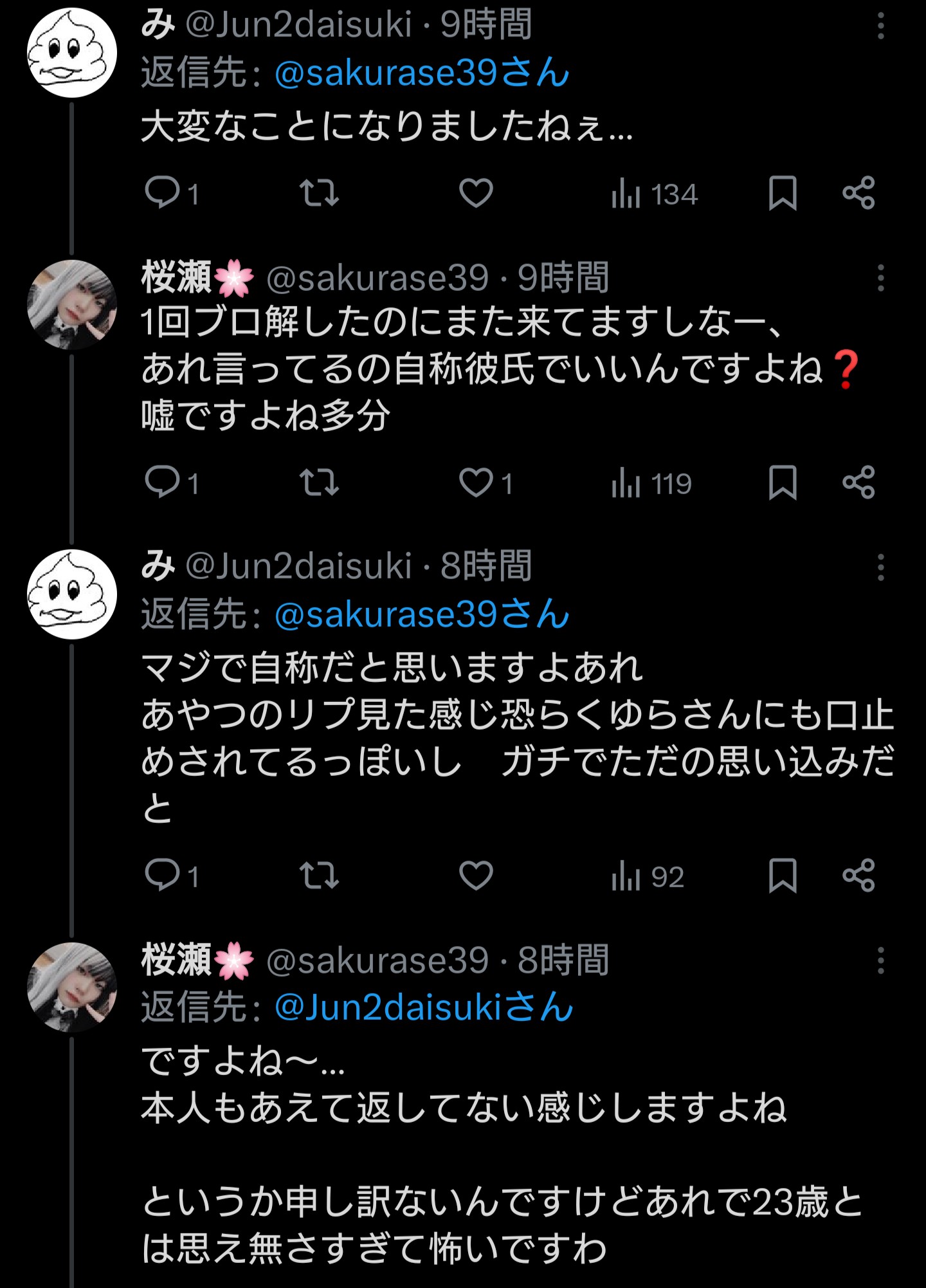Open @sakurase39 mention in first reply

pyautogui.click(x=421, y=72)
